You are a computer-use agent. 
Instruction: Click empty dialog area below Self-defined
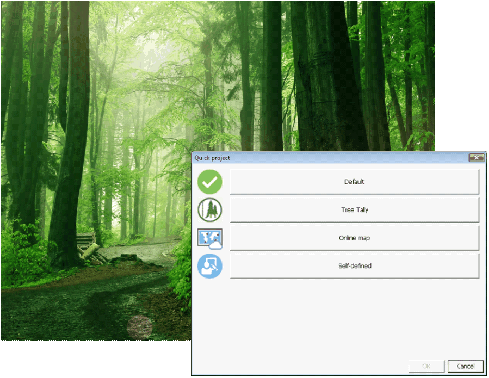[x=338, y=318]
